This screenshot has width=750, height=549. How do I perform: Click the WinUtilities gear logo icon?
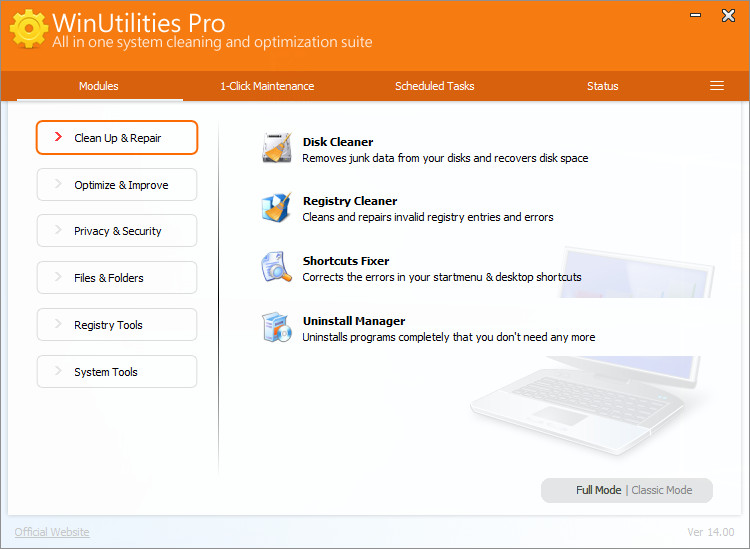click(x=29, y=28)
